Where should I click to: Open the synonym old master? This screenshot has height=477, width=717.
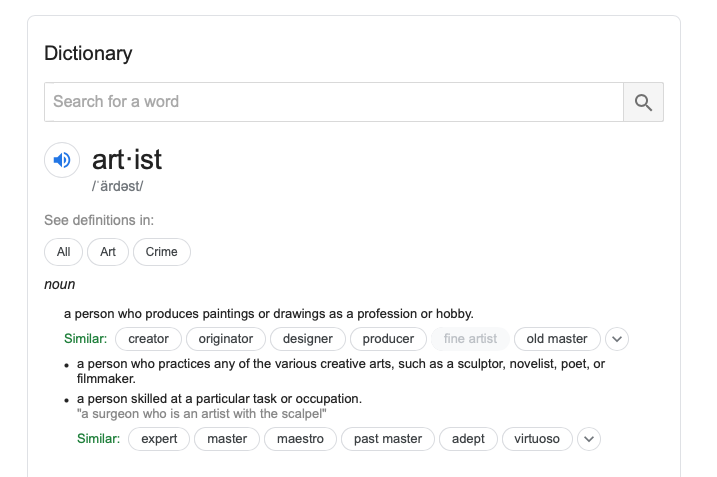pyautogui.click(x=557, y=339)
